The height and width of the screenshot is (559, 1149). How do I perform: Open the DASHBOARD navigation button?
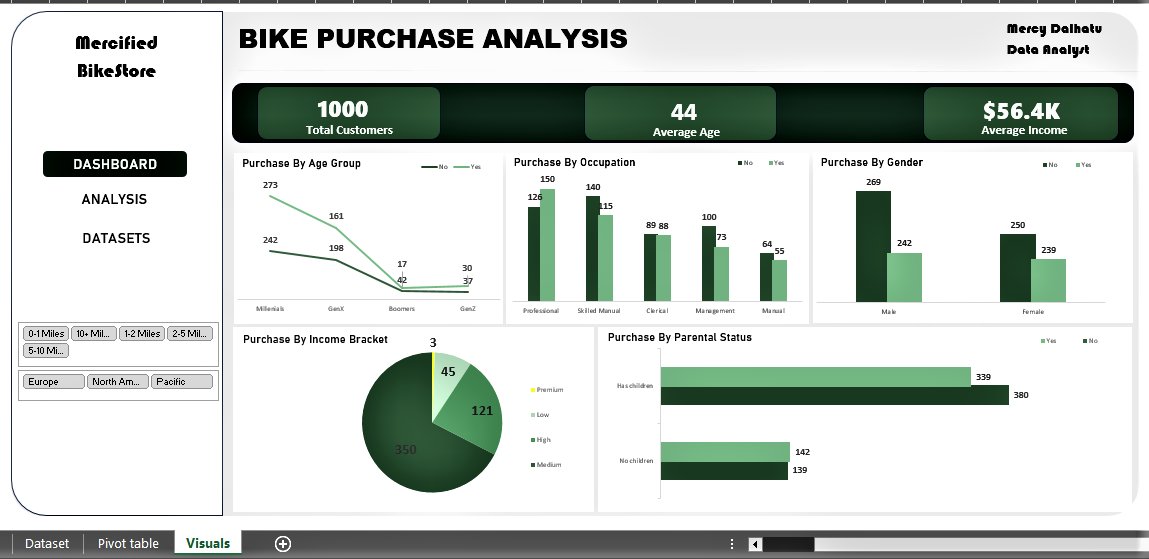coord(115,164)
